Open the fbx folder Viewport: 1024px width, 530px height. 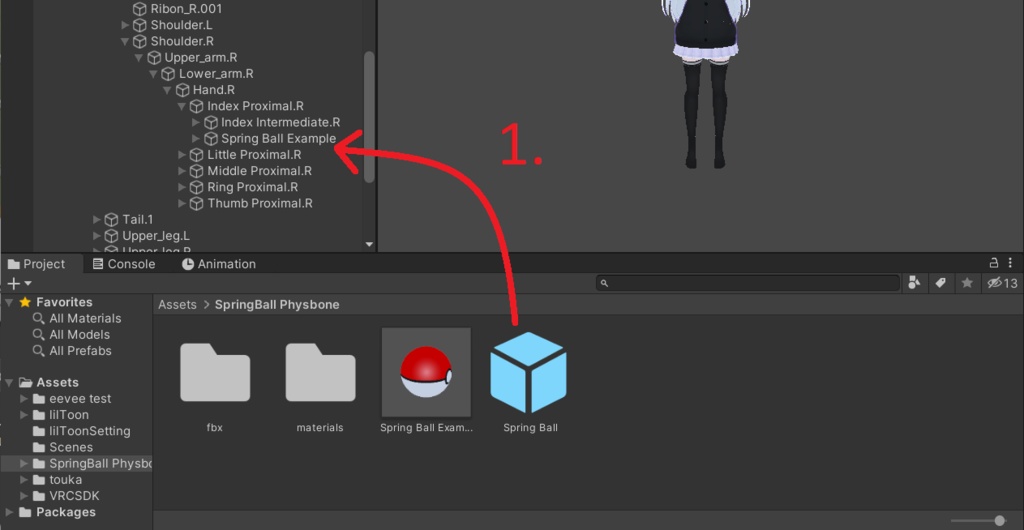[x=215, y=372]
